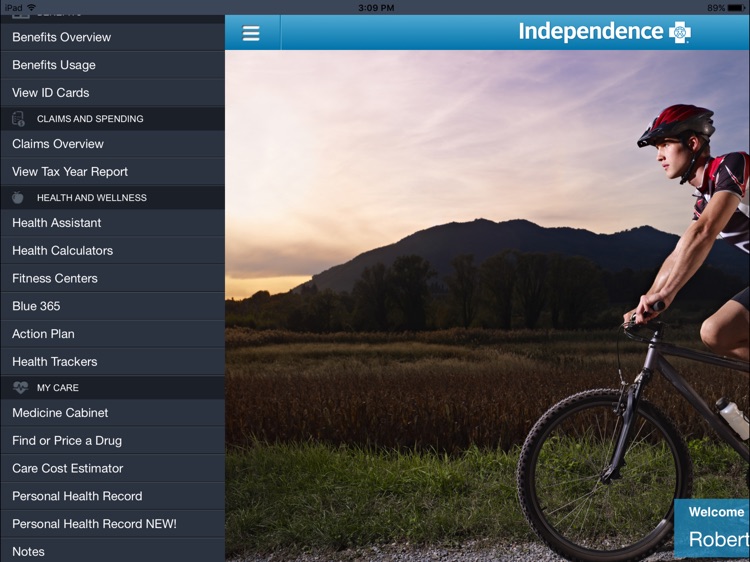Tap the hamburger menu icon

tap(251, 33)
